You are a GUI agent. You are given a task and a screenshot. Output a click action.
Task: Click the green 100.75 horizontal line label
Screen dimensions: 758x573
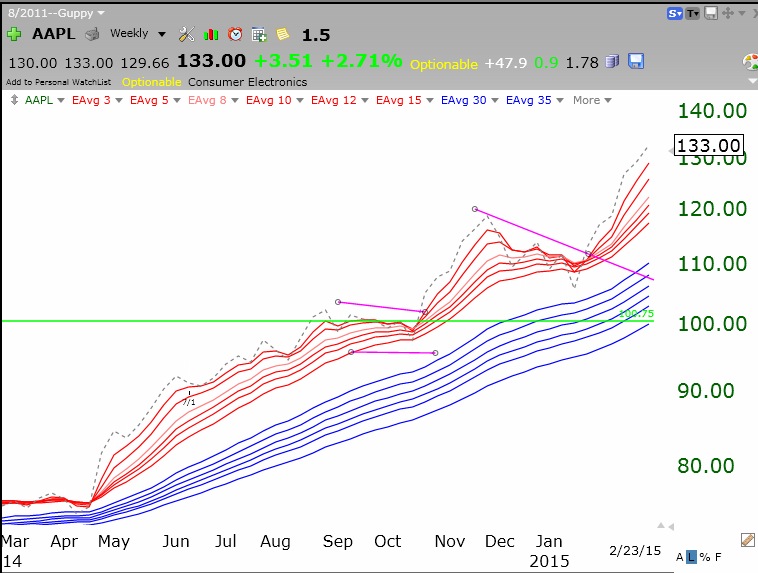(x=636, y=313)
